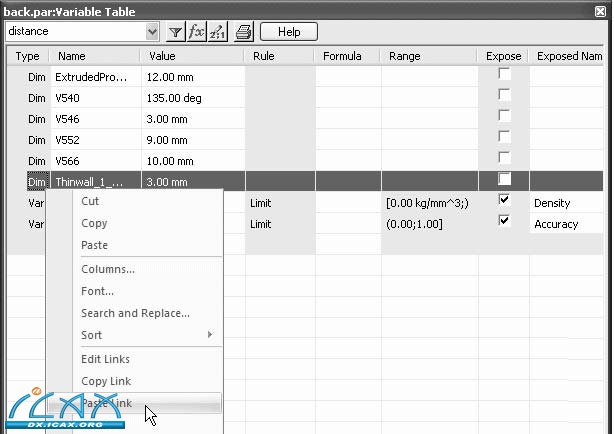Expand the distance unit type dropdown
614x434 pixels.
click(152, 31)
